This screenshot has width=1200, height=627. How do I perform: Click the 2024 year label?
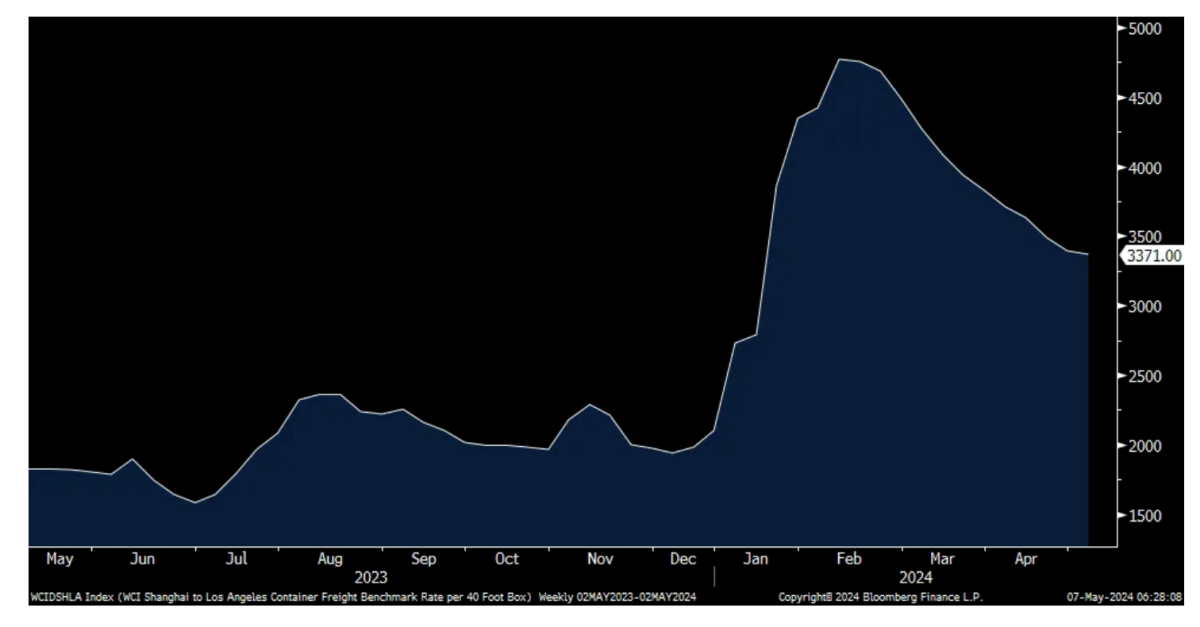click(x=916, y=578)
